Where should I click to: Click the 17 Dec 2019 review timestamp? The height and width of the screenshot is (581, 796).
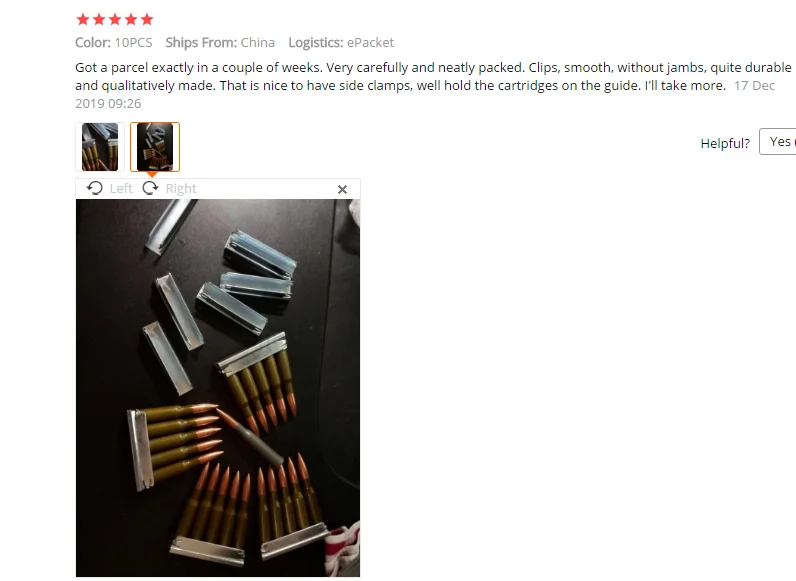pyautogui.click(x=425, y=94)
